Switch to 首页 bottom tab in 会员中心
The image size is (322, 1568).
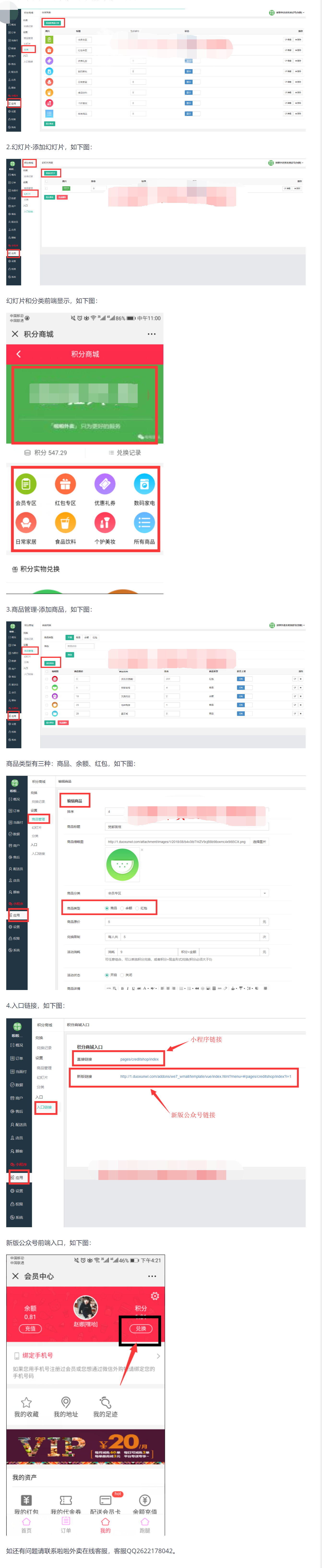pyautogui.click(x=26, y=1525)
